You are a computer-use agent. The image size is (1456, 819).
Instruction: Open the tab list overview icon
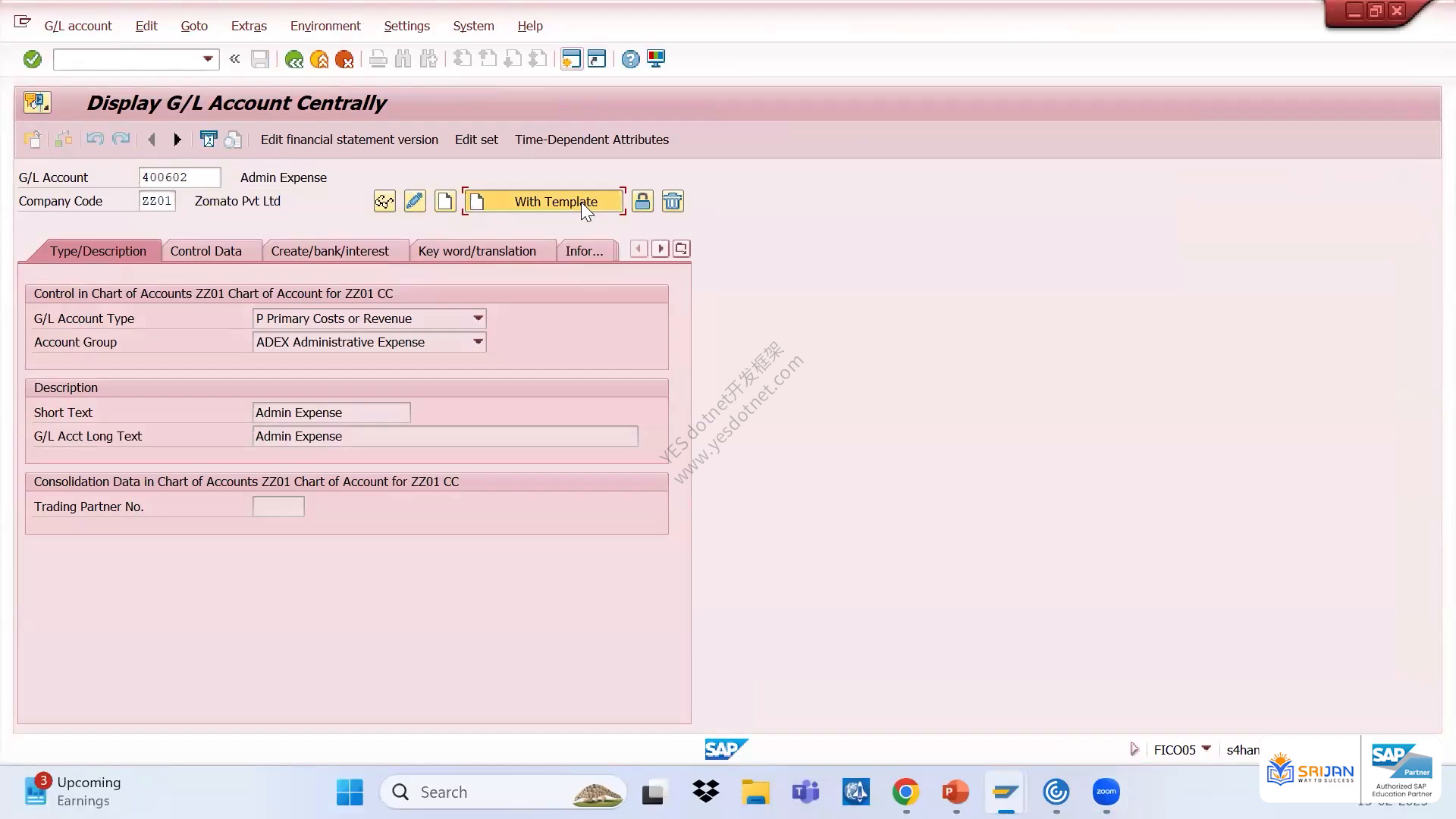point(681,249)
